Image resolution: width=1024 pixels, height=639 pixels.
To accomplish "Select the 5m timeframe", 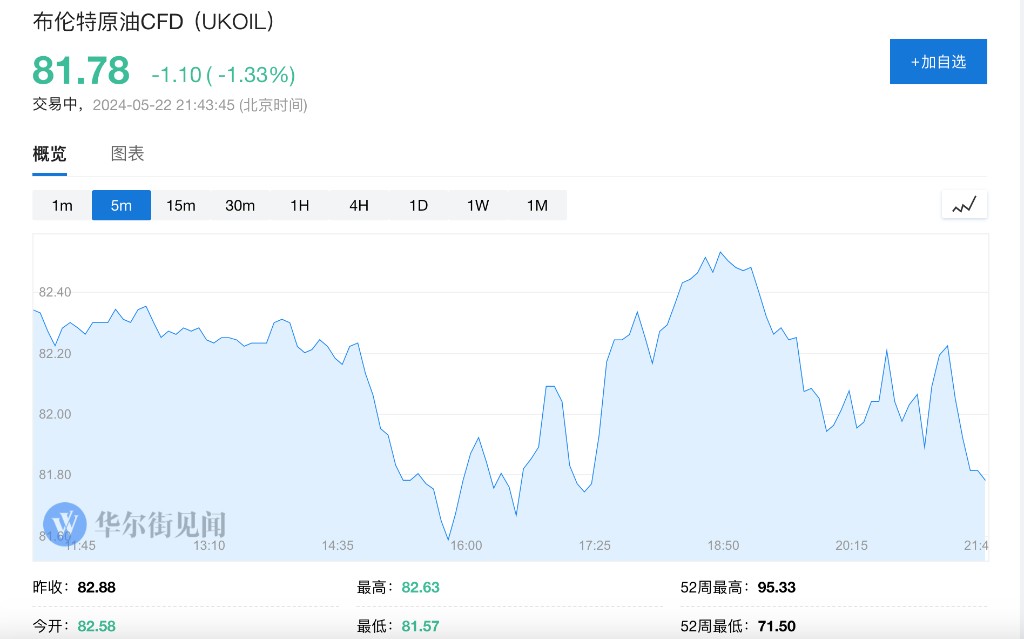I will (121, 205).
